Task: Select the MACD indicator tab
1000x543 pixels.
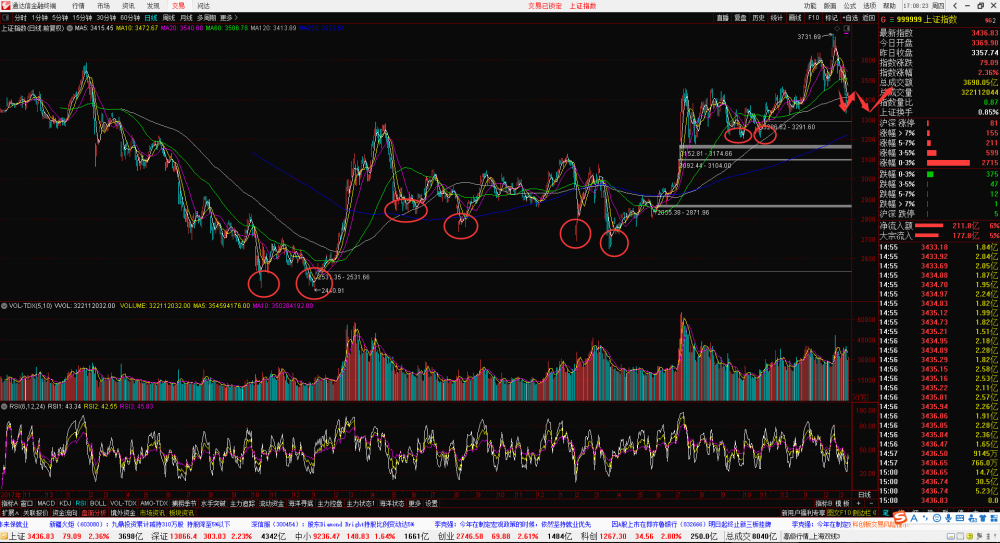Action: [x=46, y=503]
